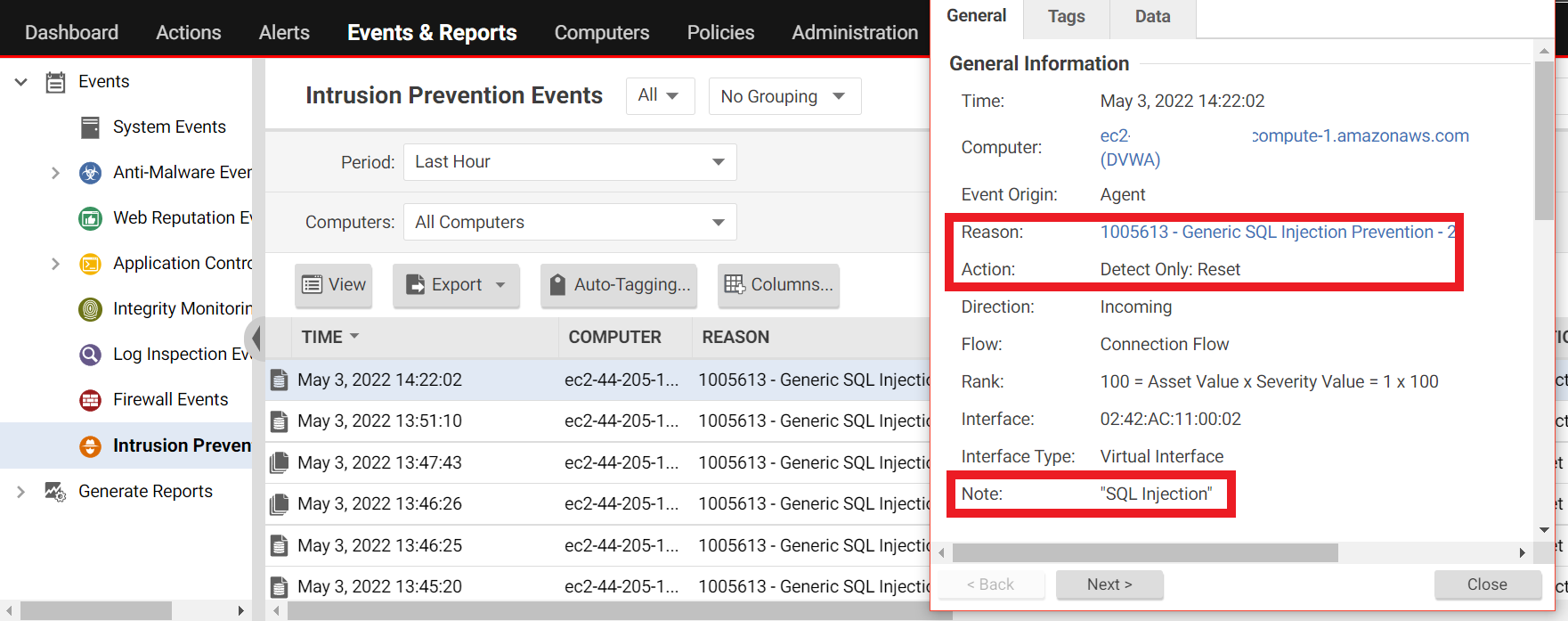Click the event dialog vertical scrollbar
Screen dimensions: 1568x621
coord(1544,141)
